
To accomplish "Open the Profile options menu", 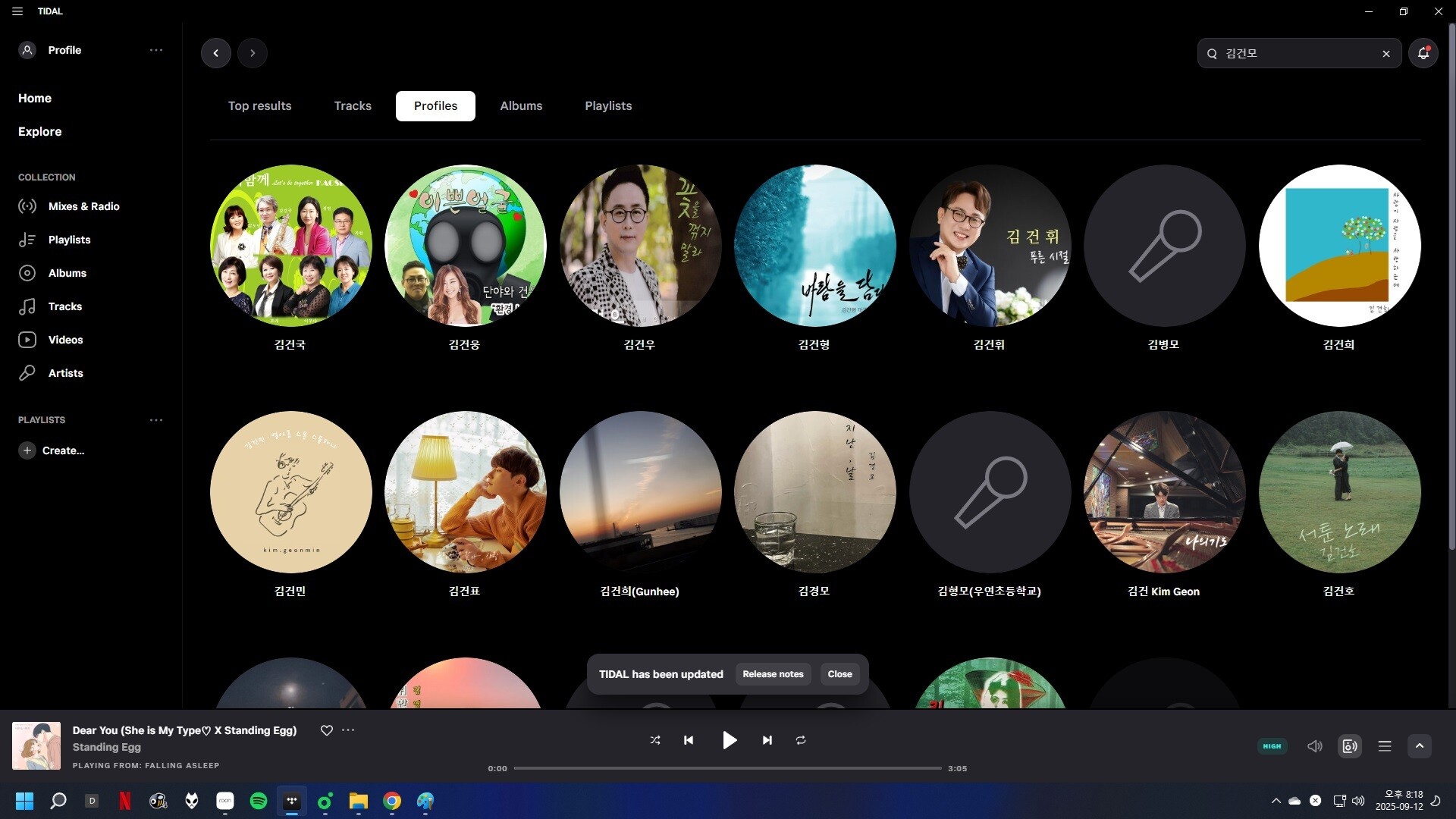I will [156, 50].
